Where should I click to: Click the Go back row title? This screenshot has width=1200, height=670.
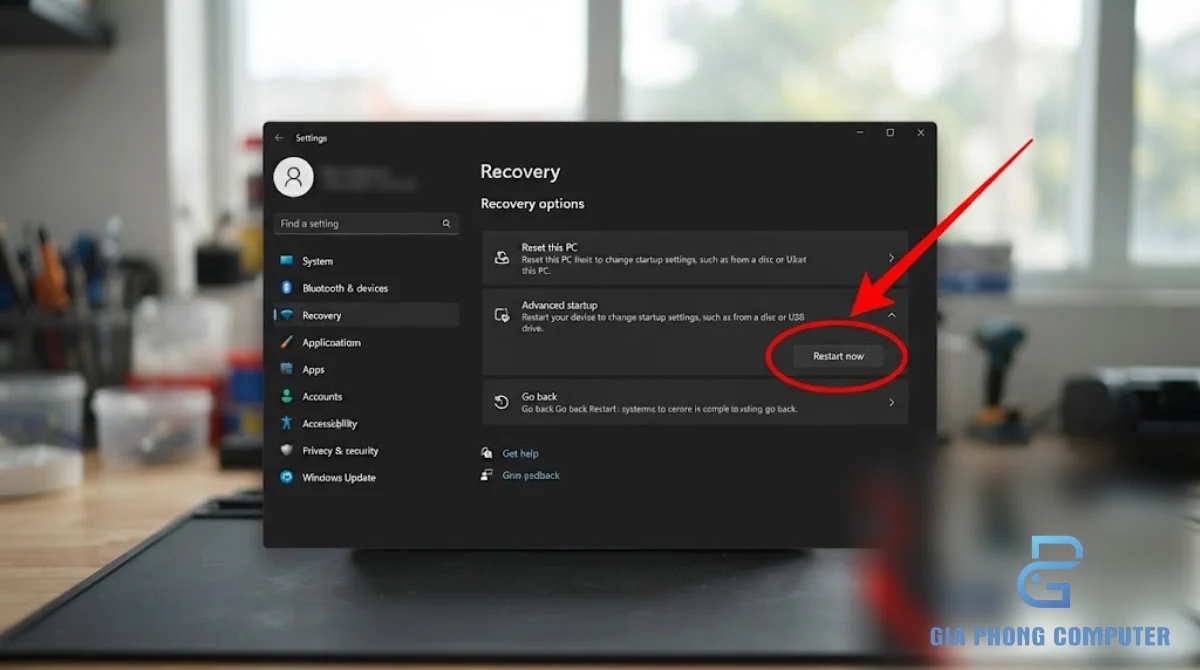coord(539,396)
